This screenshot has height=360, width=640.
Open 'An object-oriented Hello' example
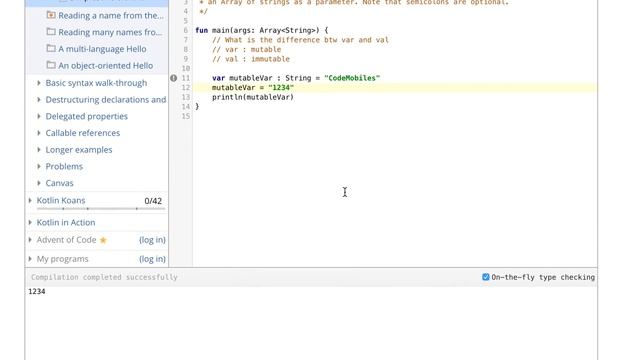coord(105,66)
